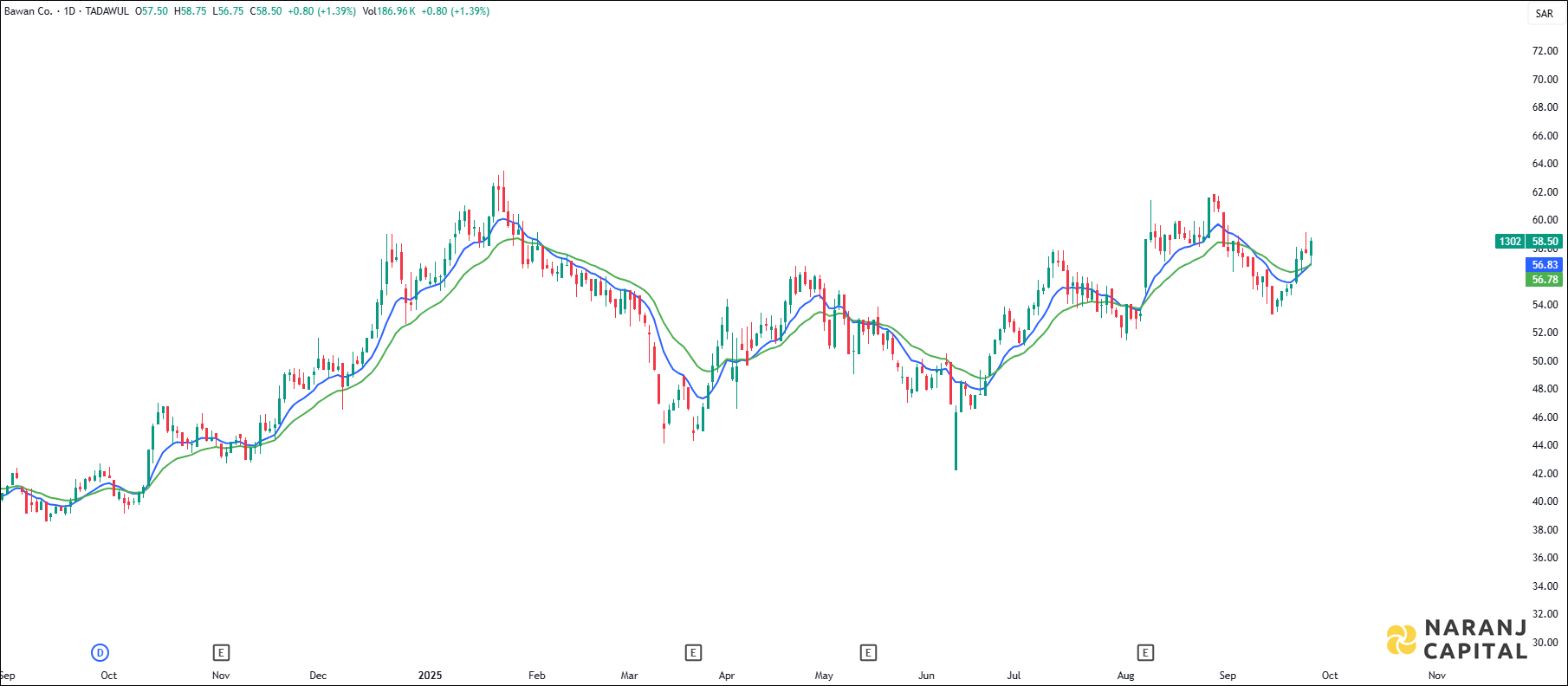Open earnings E marker above Nov 2024

pos(221,653)
